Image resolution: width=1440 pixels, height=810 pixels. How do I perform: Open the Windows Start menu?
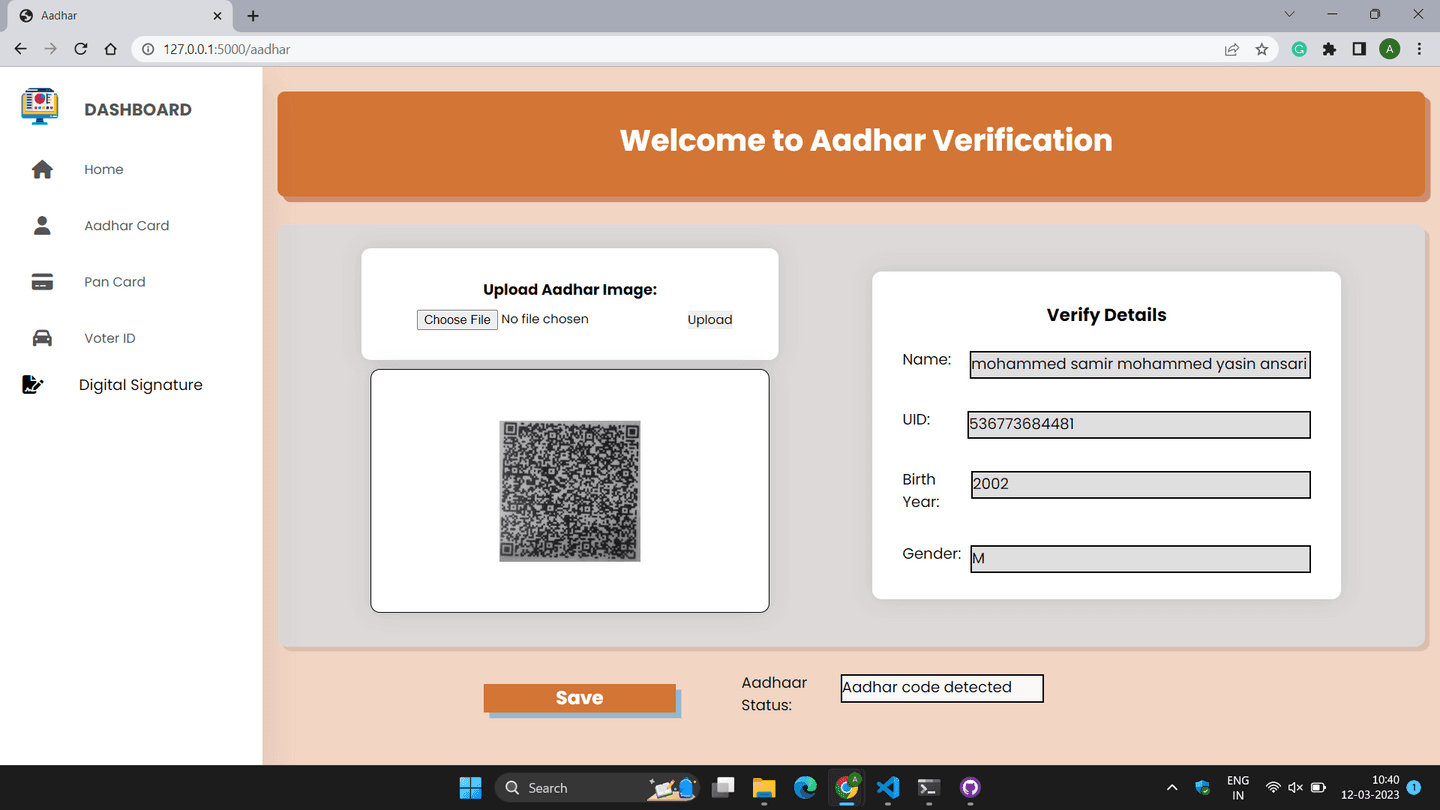[x=470, y=788]
